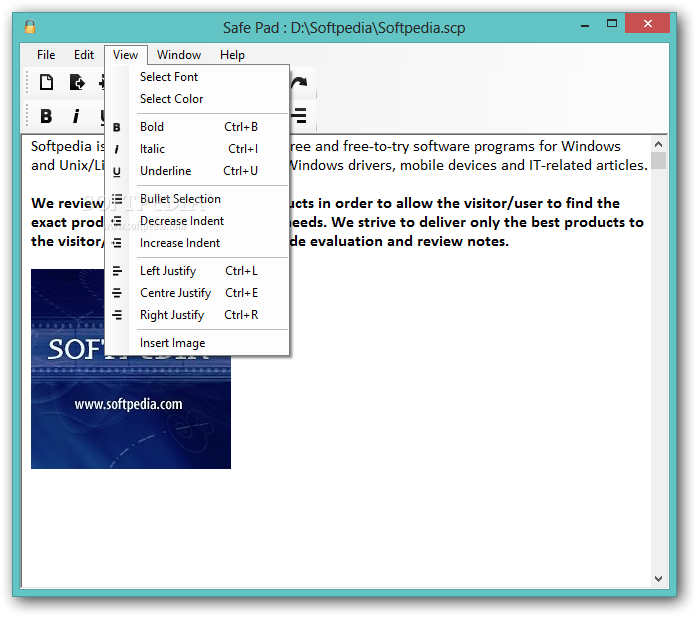This screenshot has height=617, width=697.
Task: Choose Right Justify menu entry
Action: (x=198, y=315)
